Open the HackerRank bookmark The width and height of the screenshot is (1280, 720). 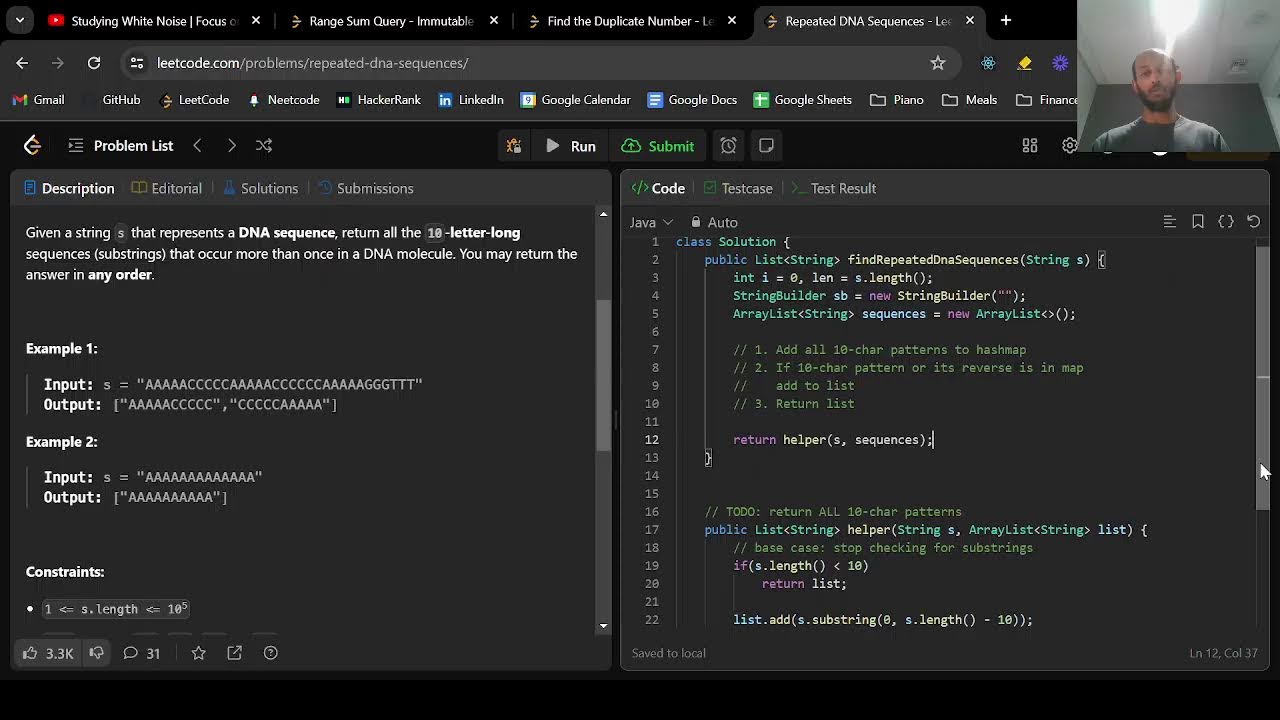click(x=379, y=100)
